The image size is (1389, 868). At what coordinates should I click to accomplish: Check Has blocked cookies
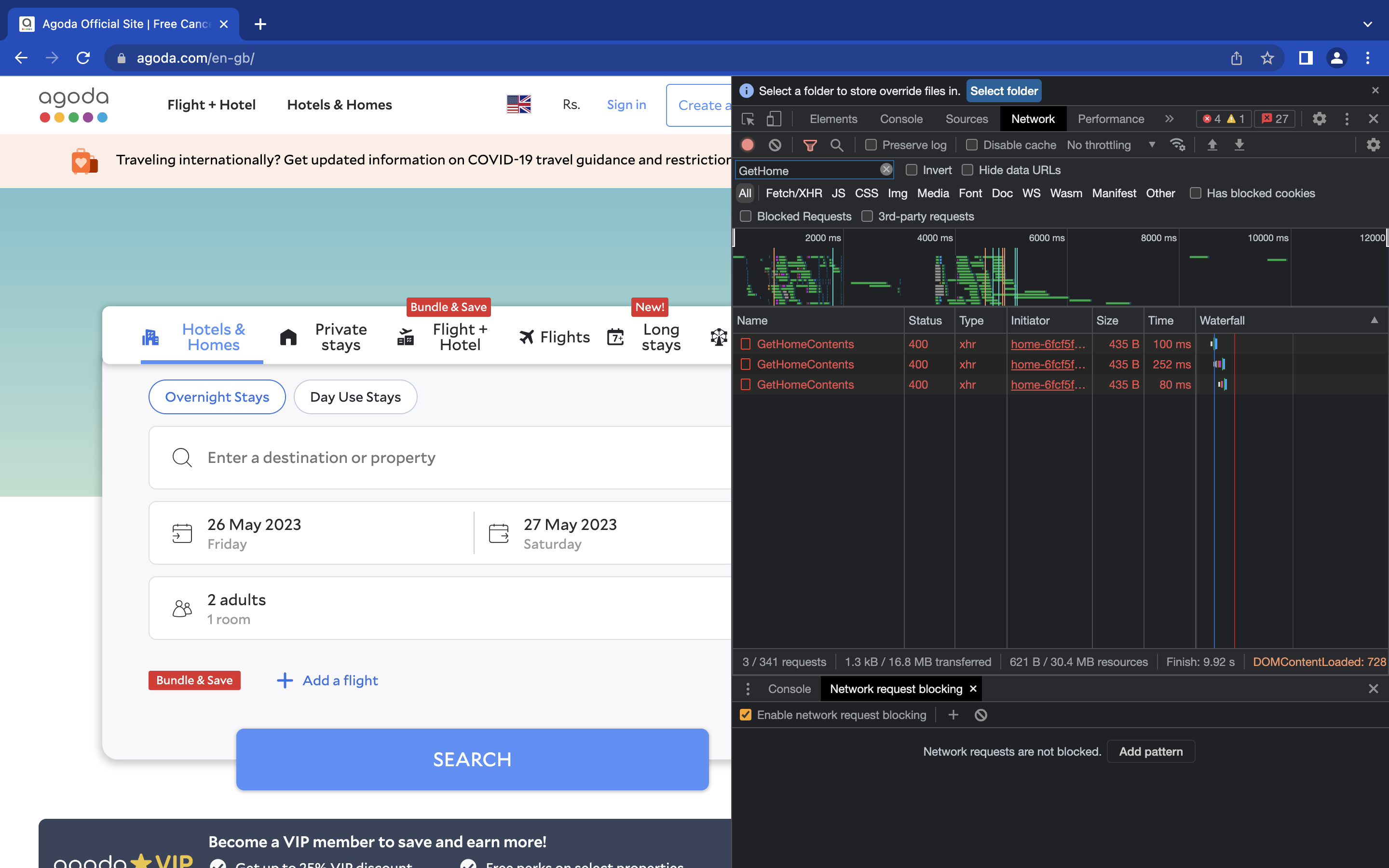(1196, 193)
